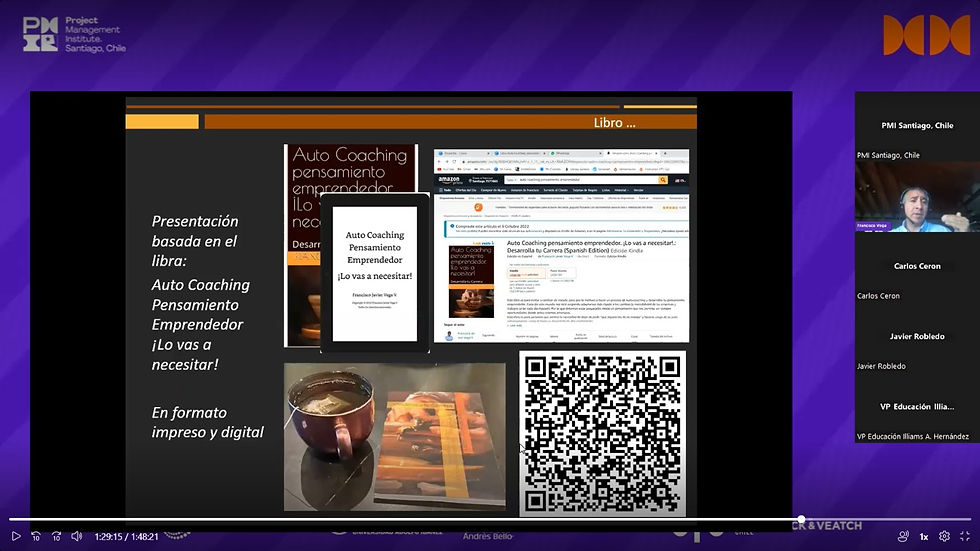Open the speaker audio options icon

(x=903, y=536)
